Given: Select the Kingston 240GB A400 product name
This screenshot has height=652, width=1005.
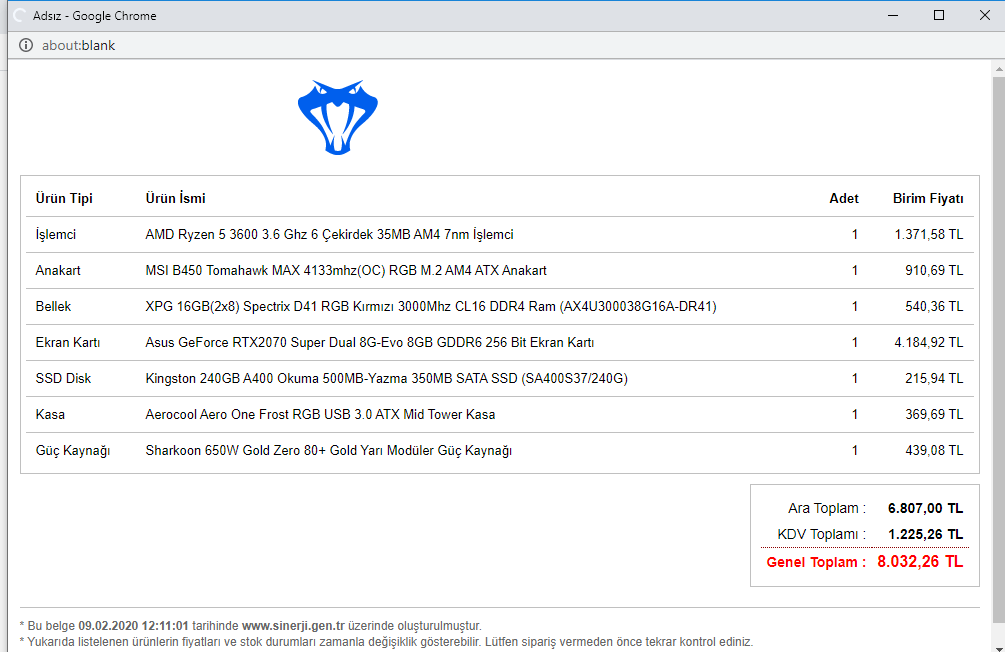Looking at the screenshot, I should (386, 378).
